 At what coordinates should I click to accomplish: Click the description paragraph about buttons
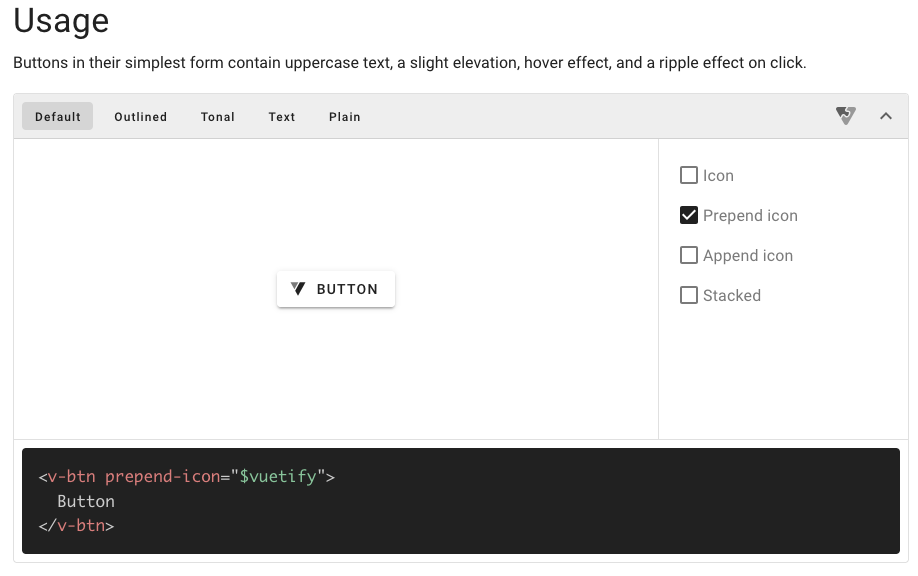[x=410, y=63]
